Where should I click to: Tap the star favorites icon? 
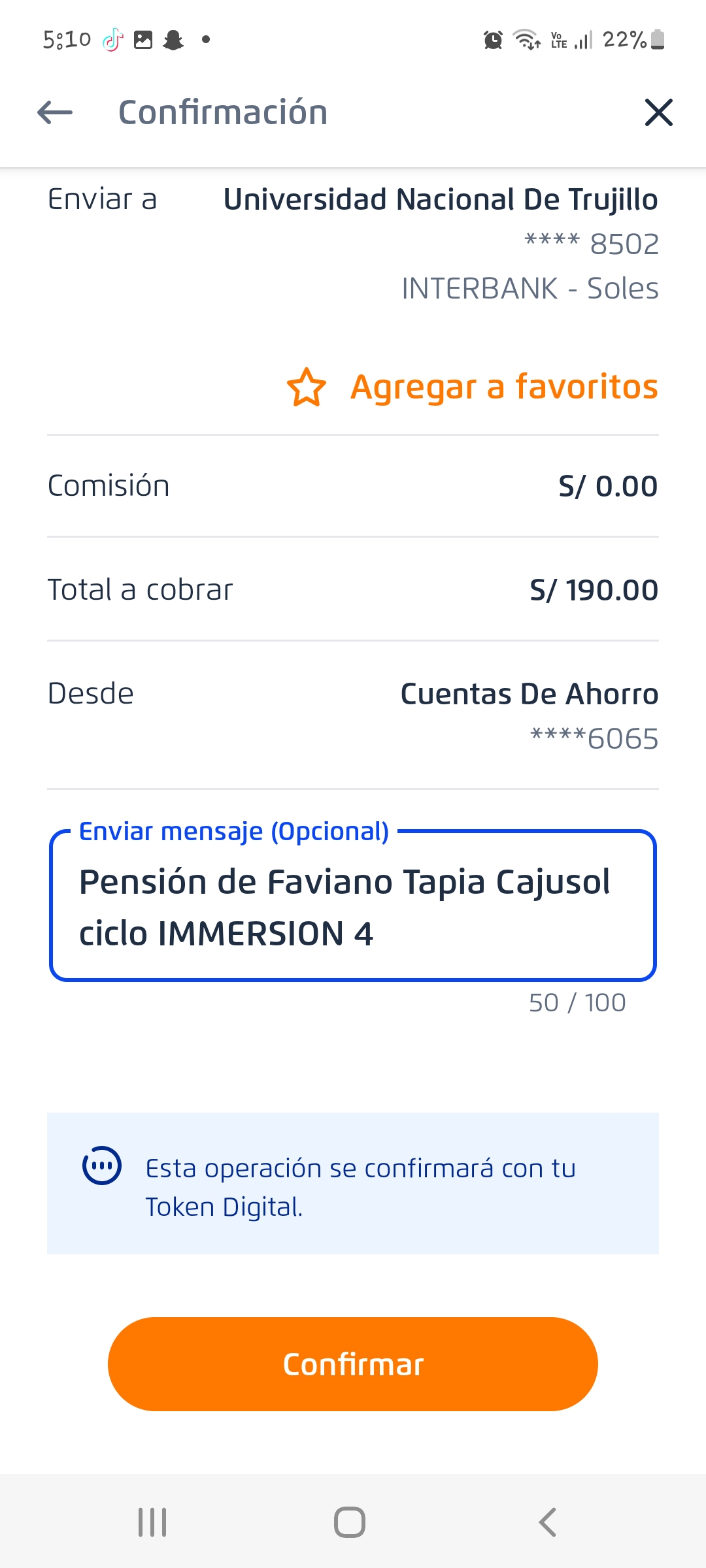pyautogui.click(x=306, y=387)
